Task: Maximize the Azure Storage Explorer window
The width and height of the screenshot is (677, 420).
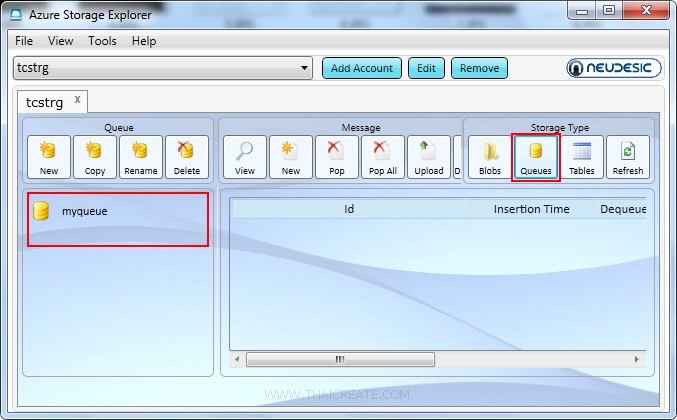Action: click(x=609, y=10)
